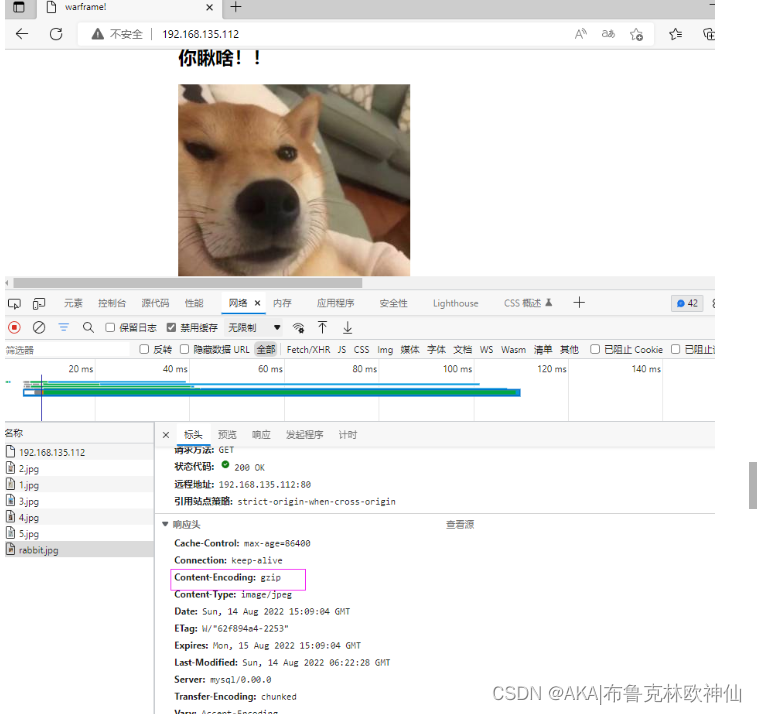Image resolution: width=757 pixels, height=714 pixels.
Task: Click the address bar URL 192.168.135.112
Action: tap(201, 34)
